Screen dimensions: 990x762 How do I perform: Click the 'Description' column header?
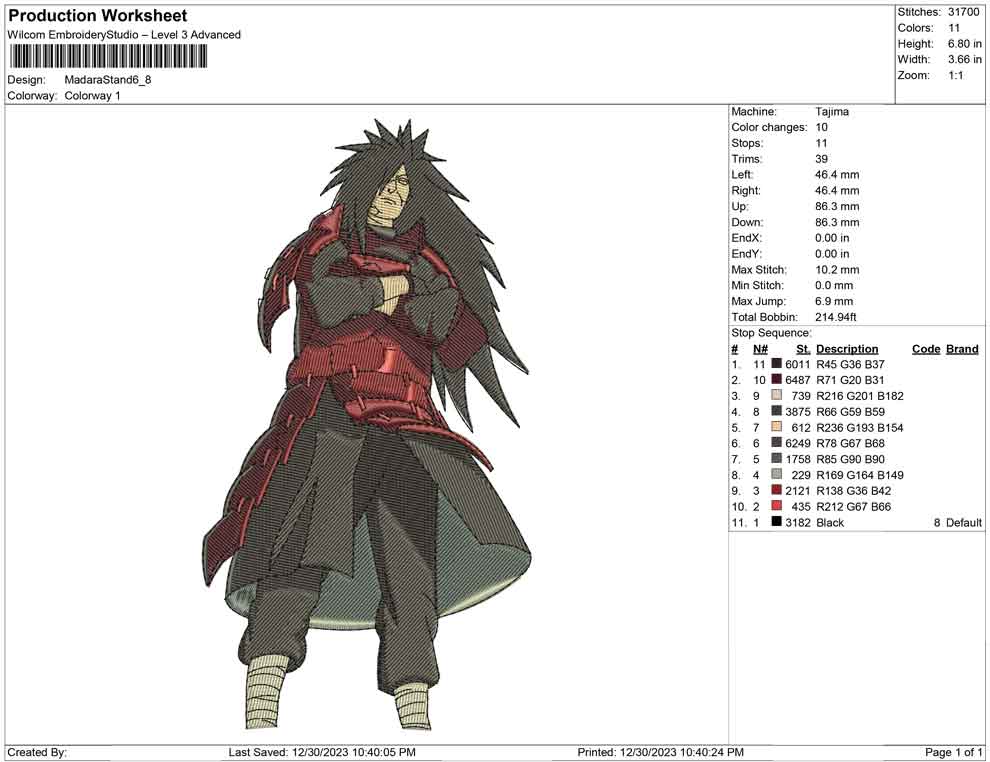(847, 349)
